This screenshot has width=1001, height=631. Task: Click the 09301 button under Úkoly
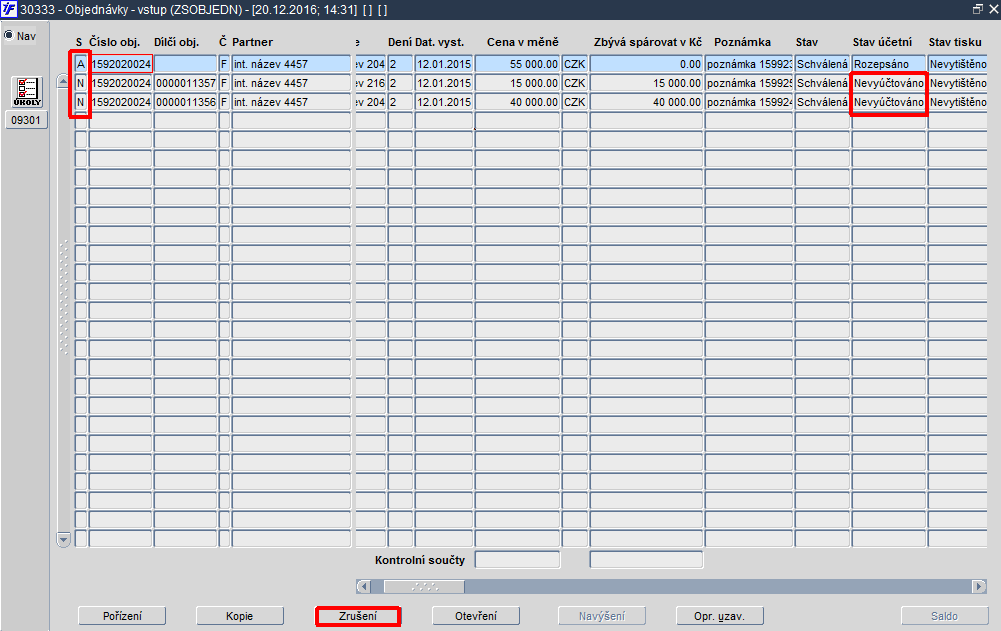tap(26, 120)
